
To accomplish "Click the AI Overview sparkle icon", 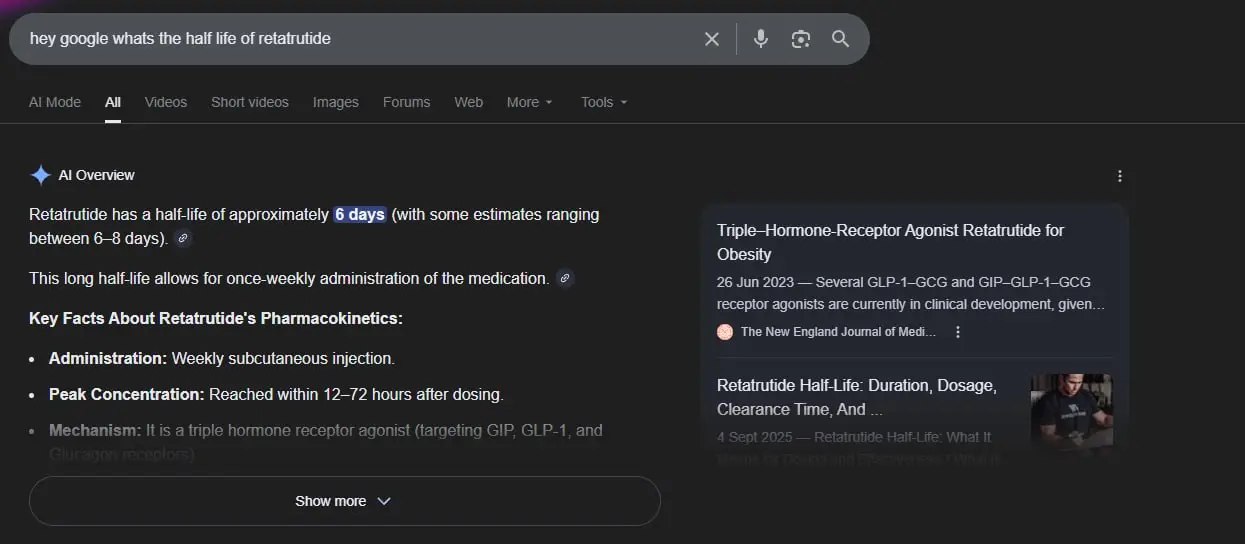I will click(x=40, y=175).
